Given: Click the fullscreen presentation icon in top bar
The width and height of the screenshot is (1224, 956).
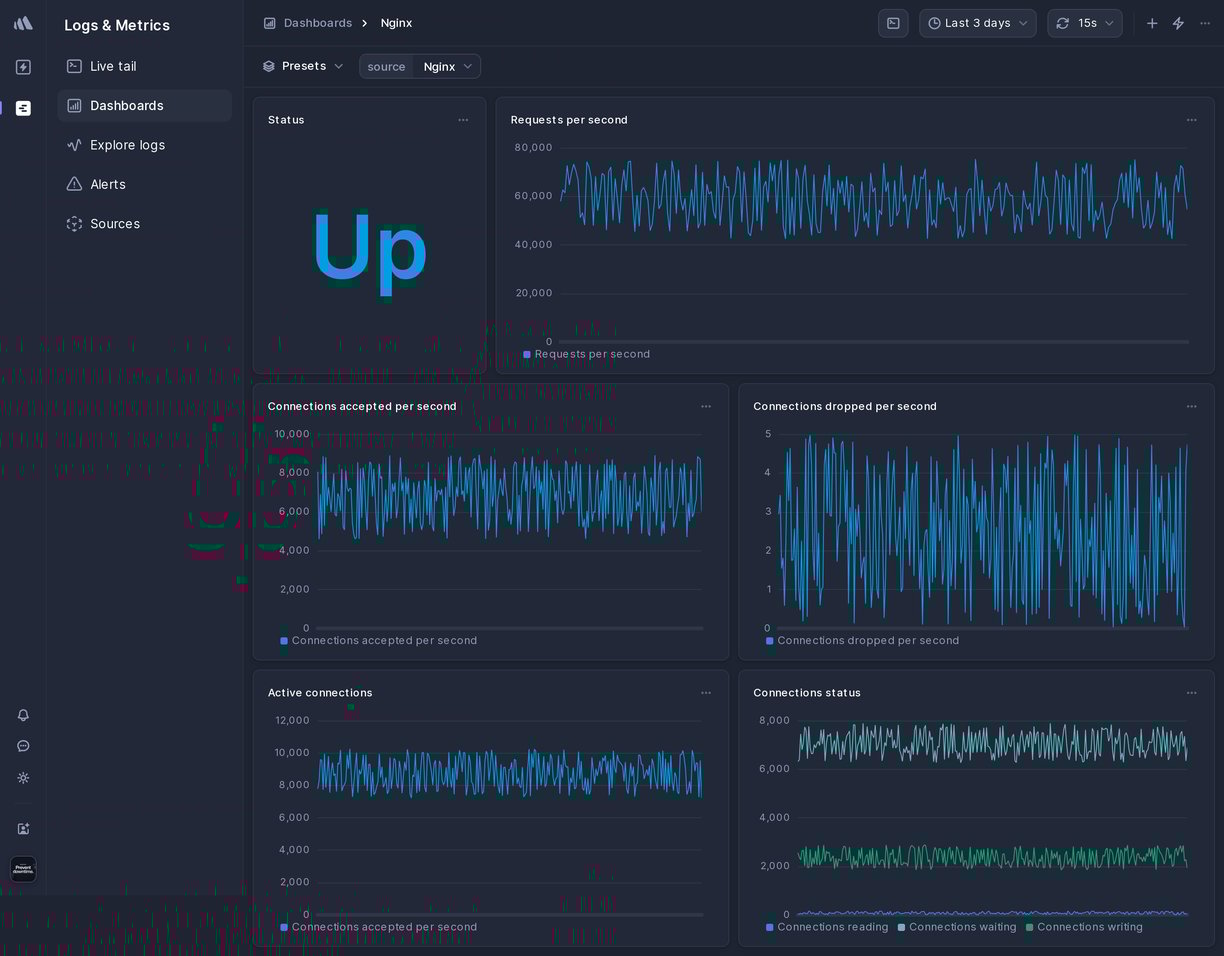Looking at the screenshot, I should pyautogui.click(x=893, y=23).
